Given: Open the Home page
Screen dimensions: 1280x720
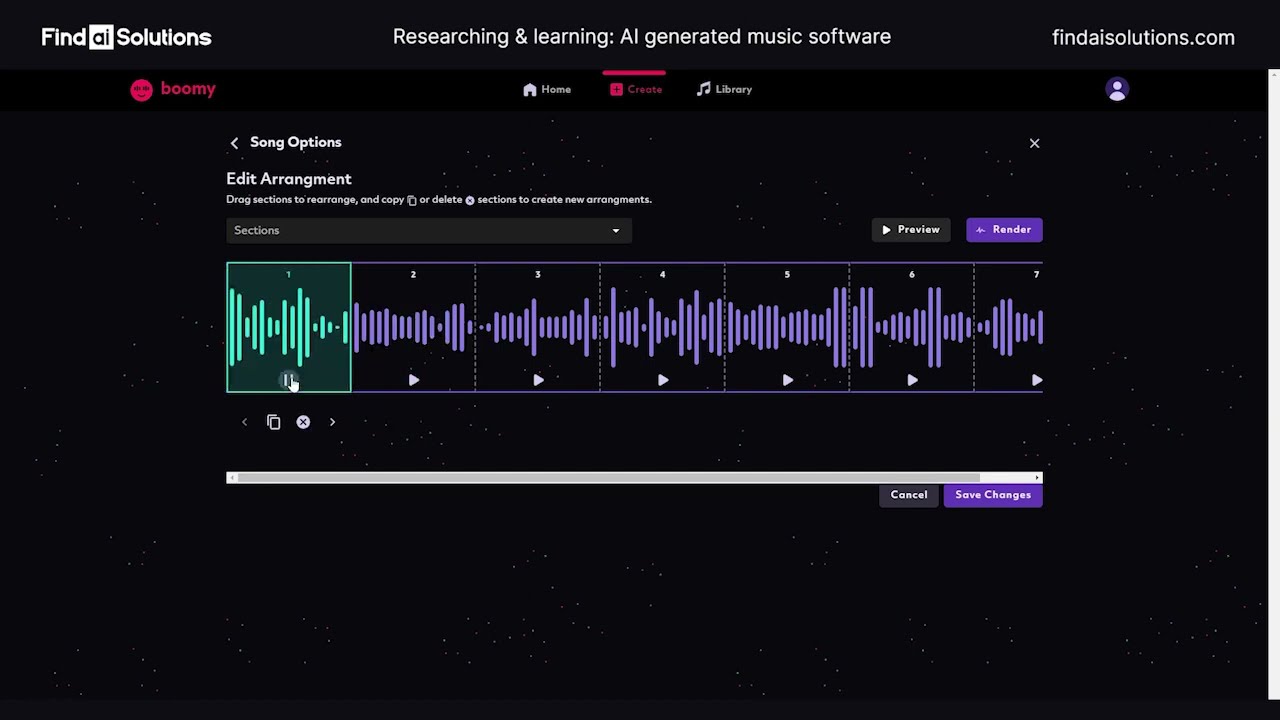Looking at the screenshot, I should coord(546,89).
